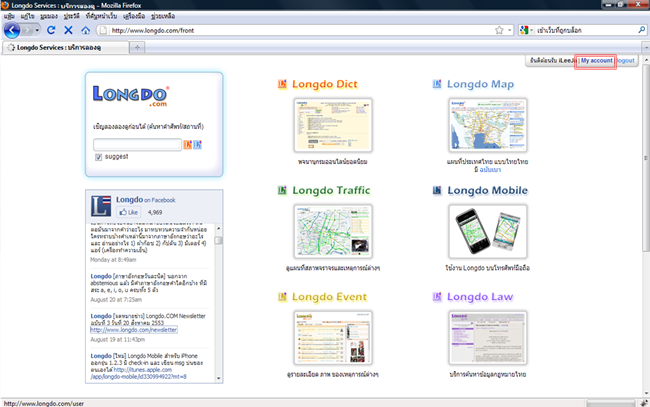650x407 pixels.
Task: Open the itunes.apple.com app link
Action: (143, 370)
